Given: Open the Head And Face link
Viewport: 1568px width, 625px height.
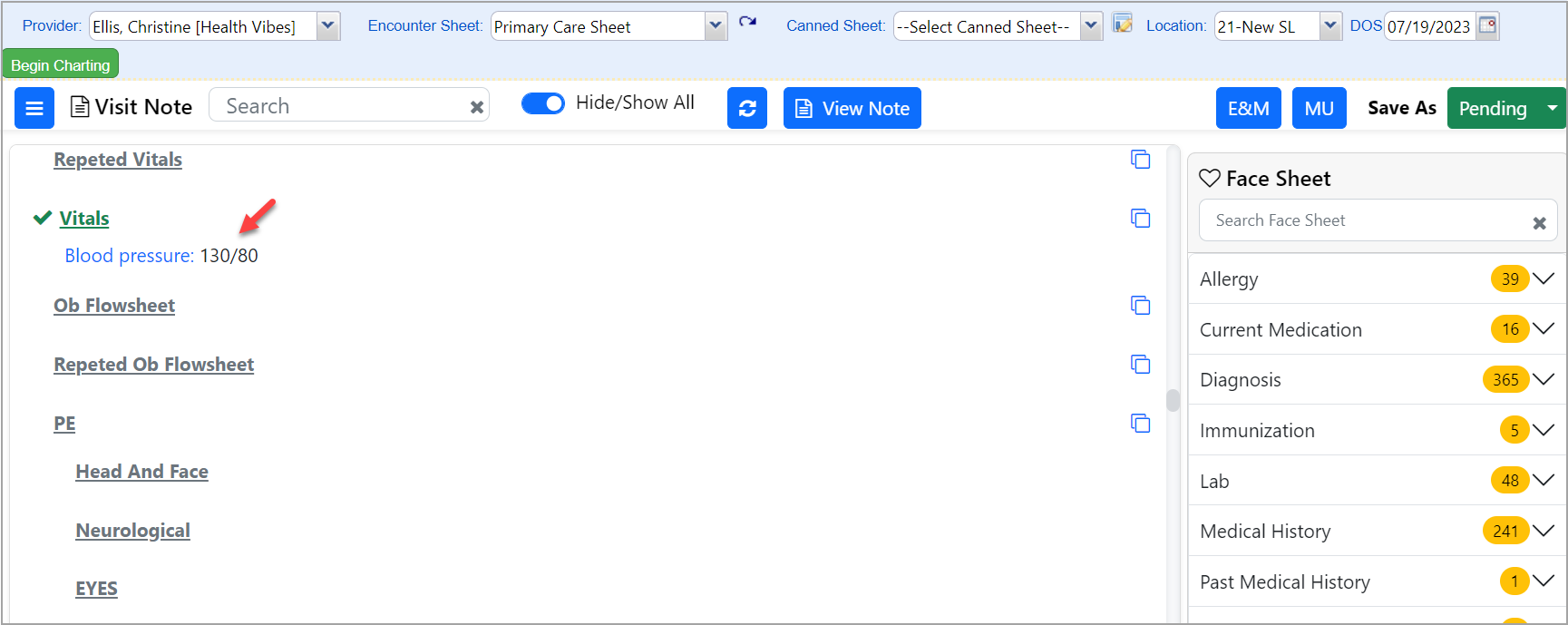Looking at the screenshot, I should [142, 472].
